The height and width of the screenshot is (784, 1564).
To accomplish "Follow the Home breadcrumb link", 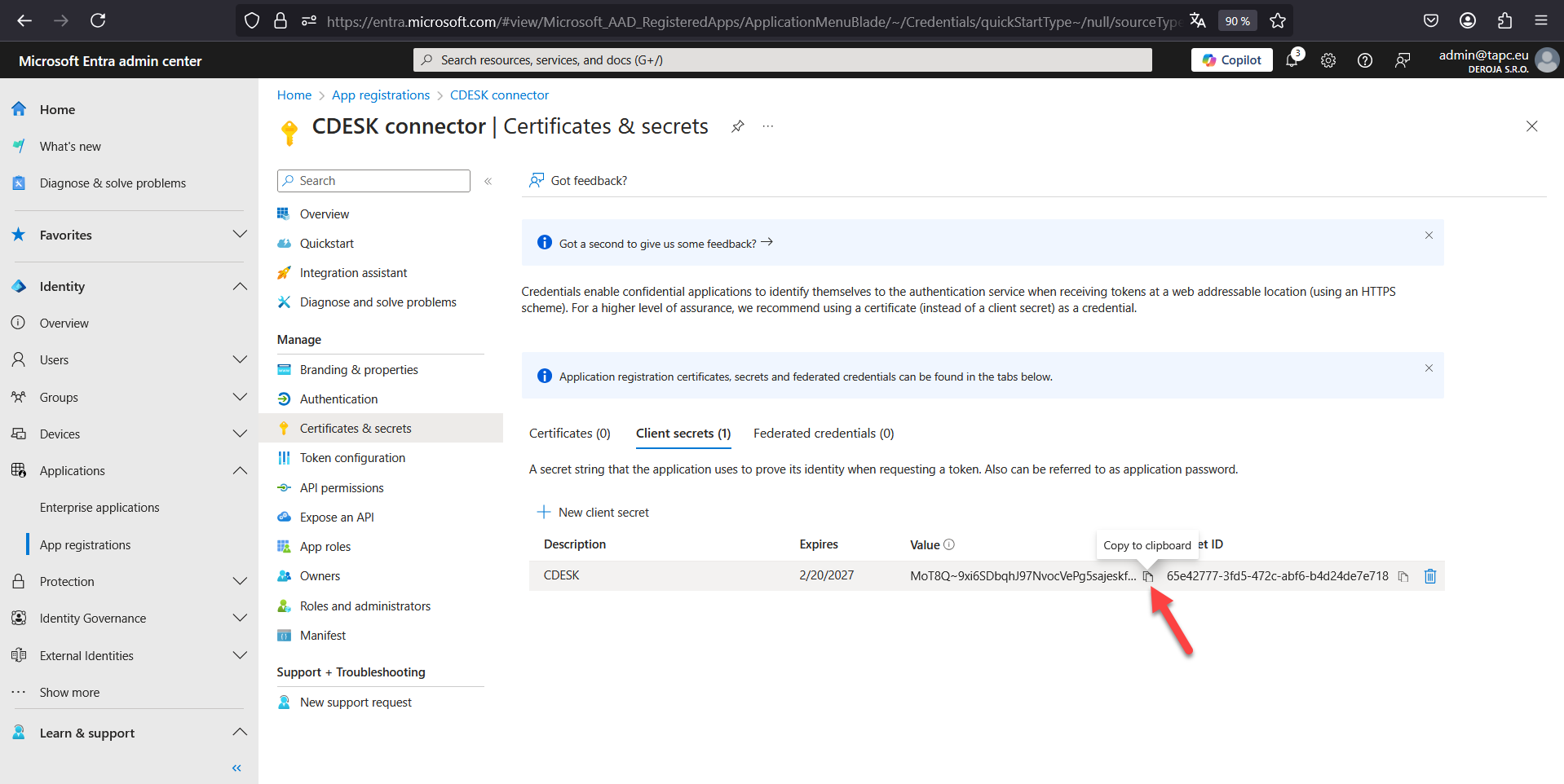I will (294, 95).
